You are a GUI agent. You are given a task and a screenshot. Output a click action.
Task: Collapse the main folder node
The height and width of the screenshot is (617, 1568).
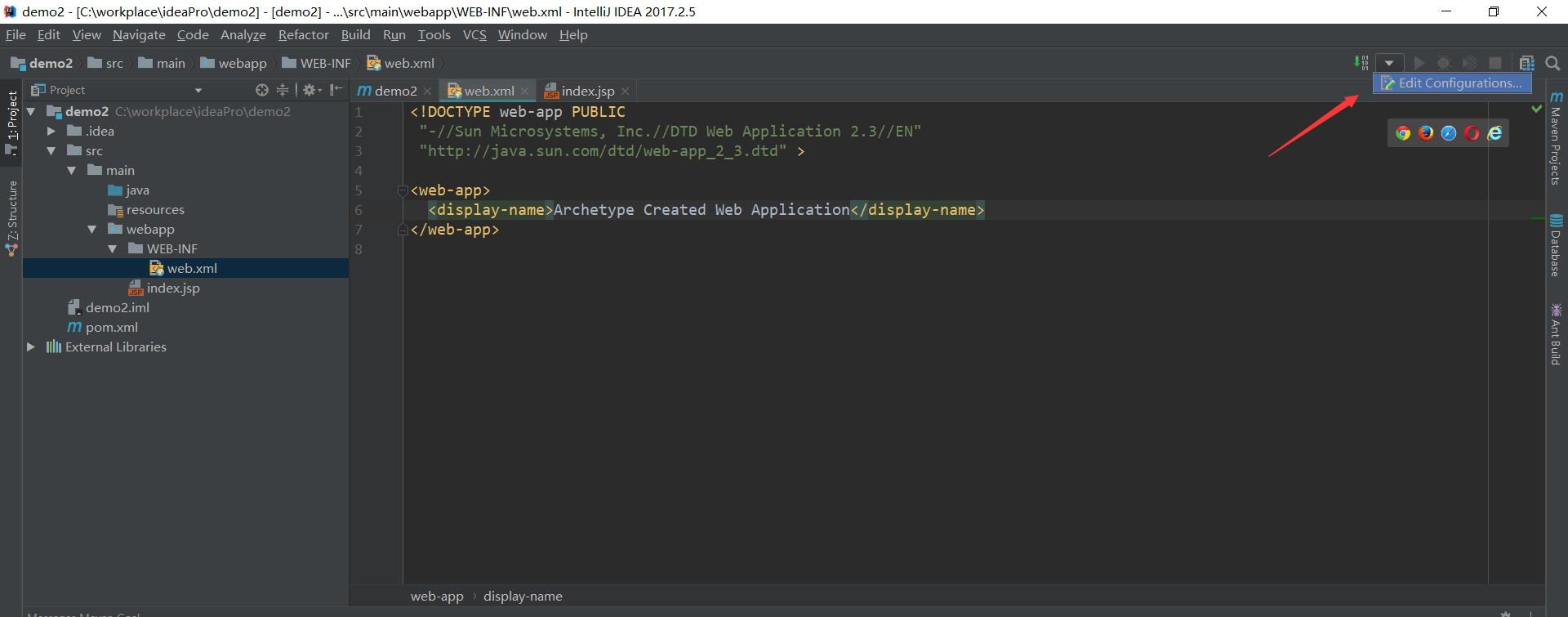72,170
